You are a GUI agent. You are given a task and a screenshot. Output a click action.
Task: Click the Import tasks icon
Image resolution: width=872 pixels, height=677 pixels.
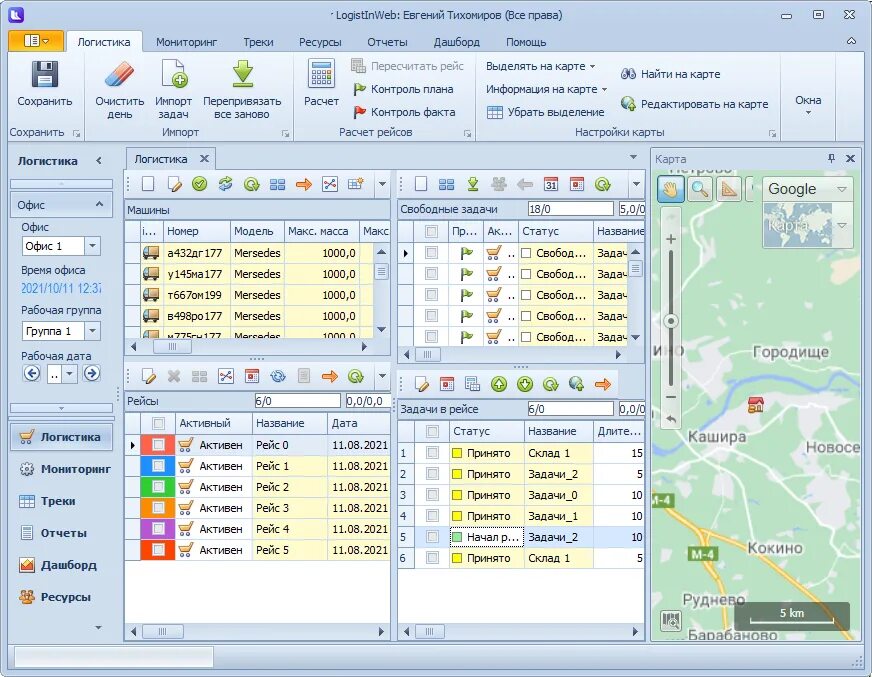(174, 74)
